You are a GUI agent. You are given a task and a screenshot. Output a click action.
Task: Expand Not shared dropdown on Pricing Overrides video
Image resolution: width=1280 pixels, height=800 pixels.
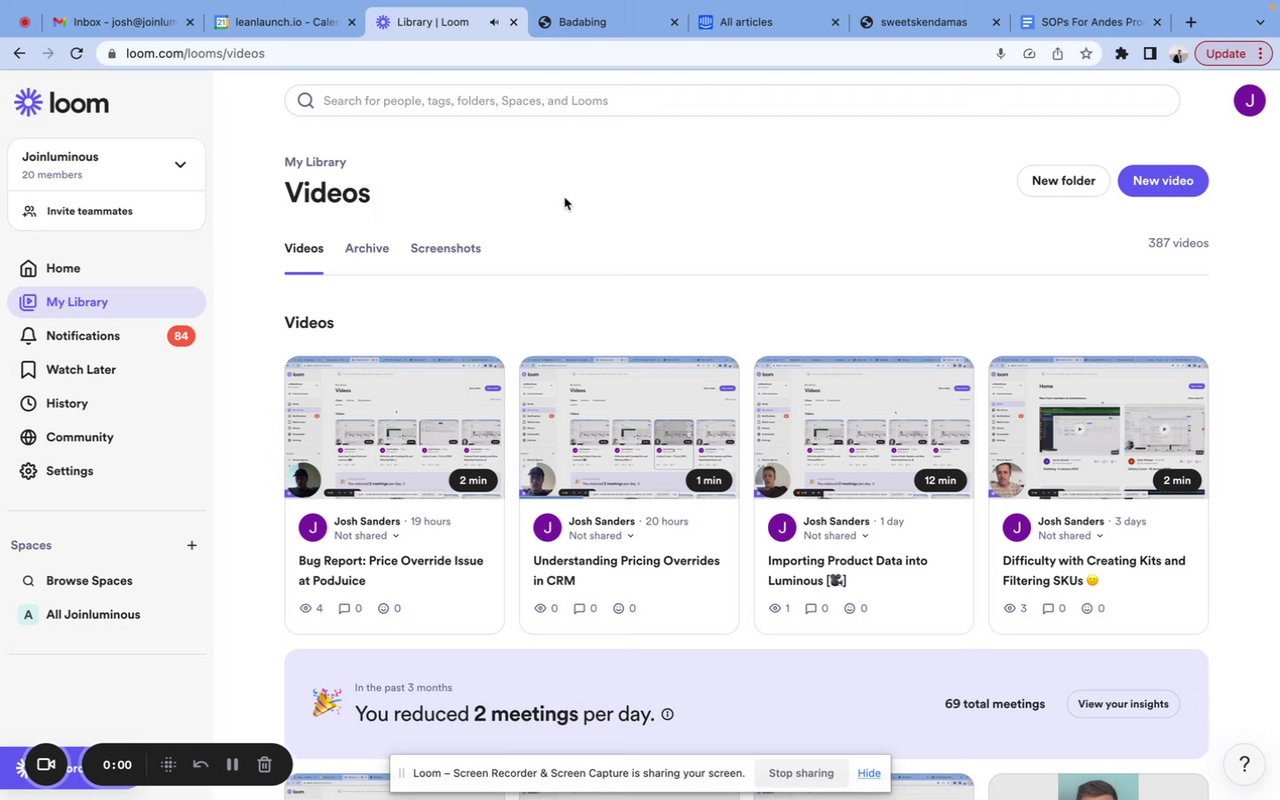[x=601, y=536]
